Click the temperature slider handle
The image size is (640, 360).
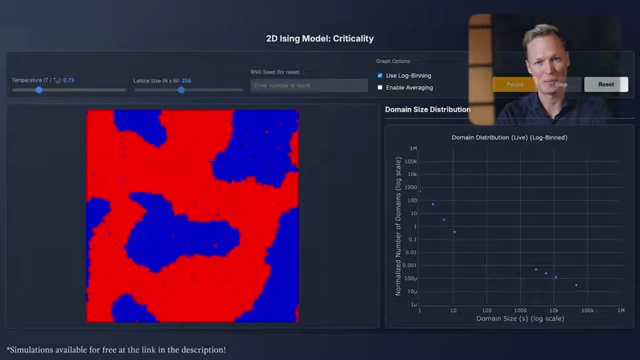click(39, 90)
